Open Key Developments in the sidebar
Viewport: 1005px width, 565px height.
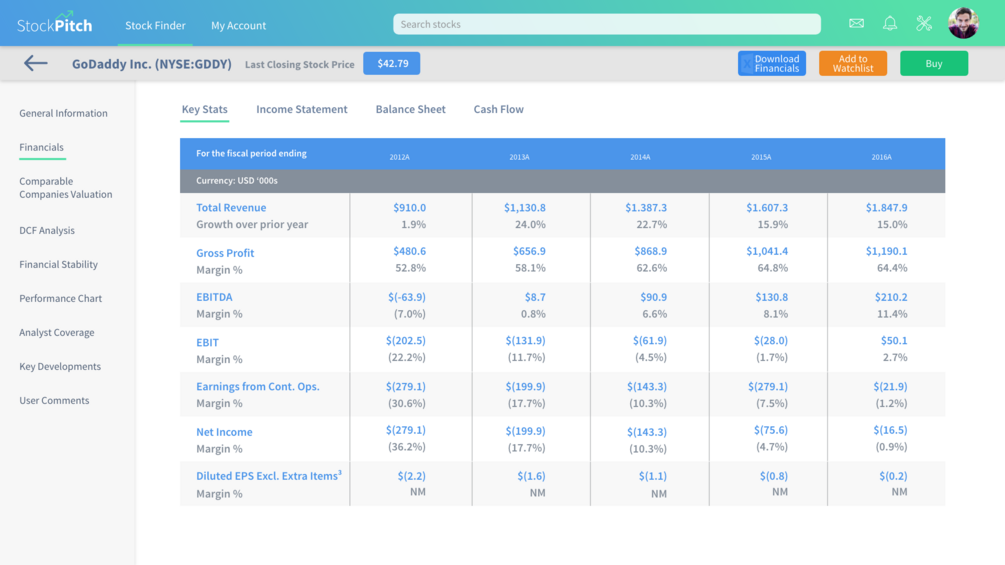click(60, 366)
